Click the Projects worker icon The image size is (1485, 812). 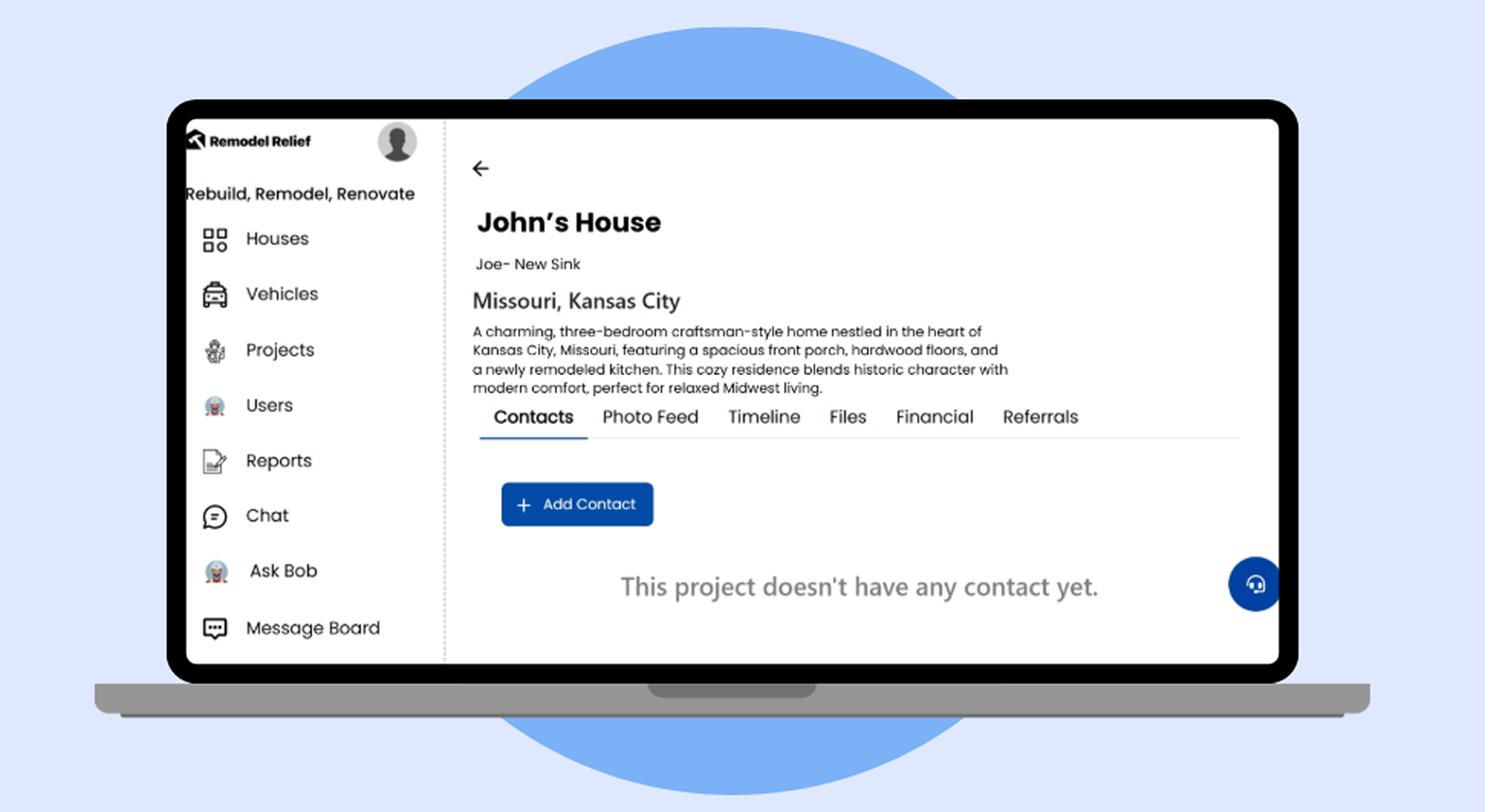click(214, 351)
